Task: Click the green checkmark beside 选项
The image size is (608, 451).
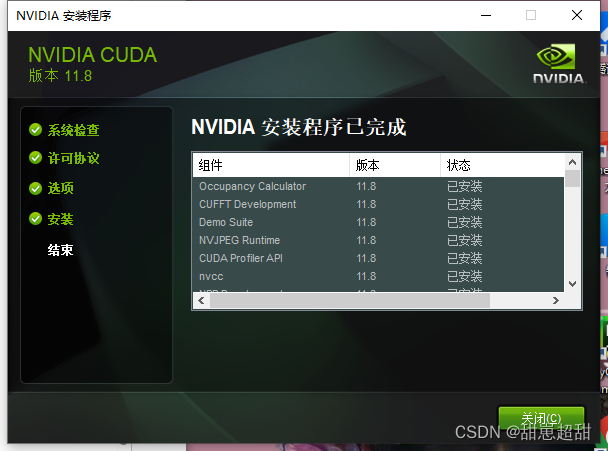Action: [x=35, y=188]
